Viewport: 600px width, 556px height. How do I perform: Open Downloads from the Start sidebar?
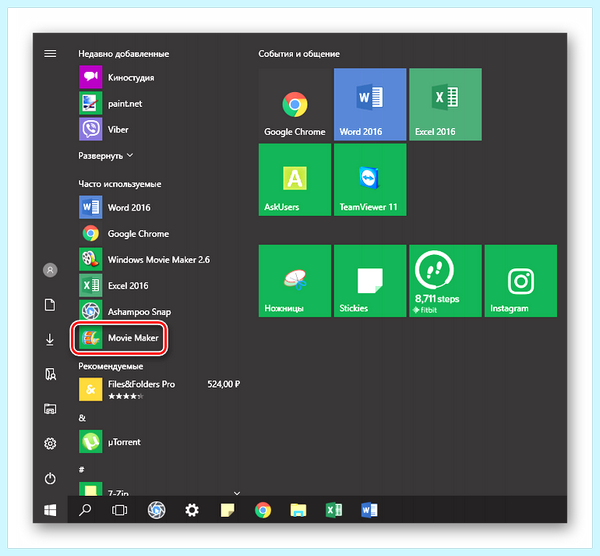[50, 339]
